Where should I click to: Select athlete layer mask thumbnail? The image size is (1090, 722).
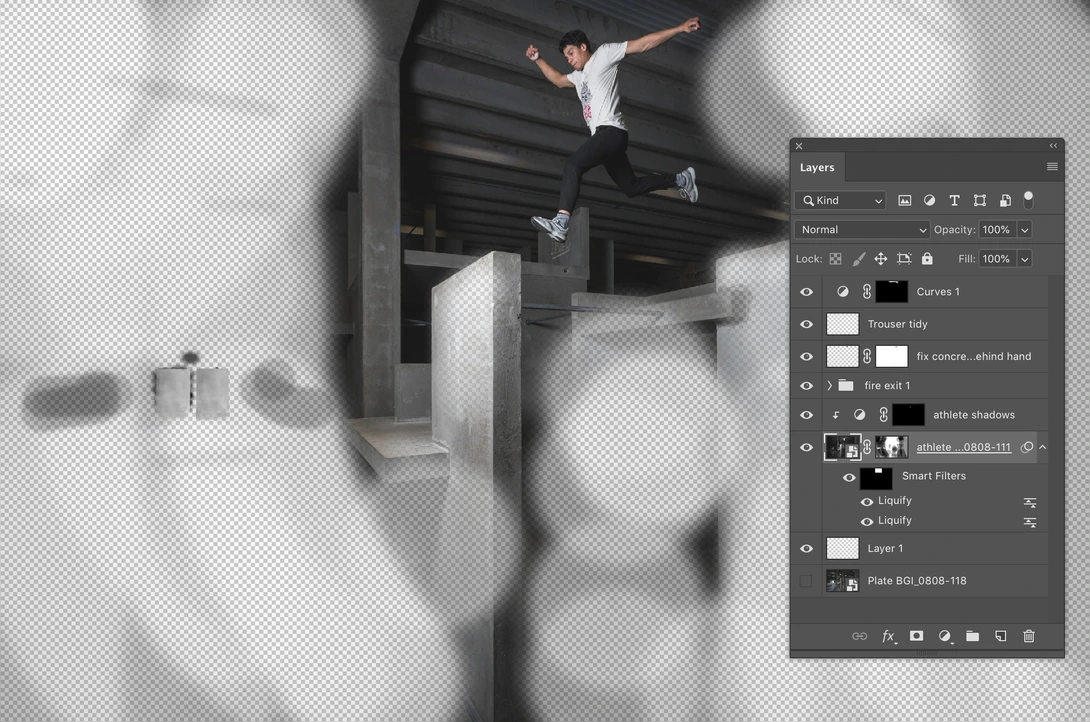891,448
